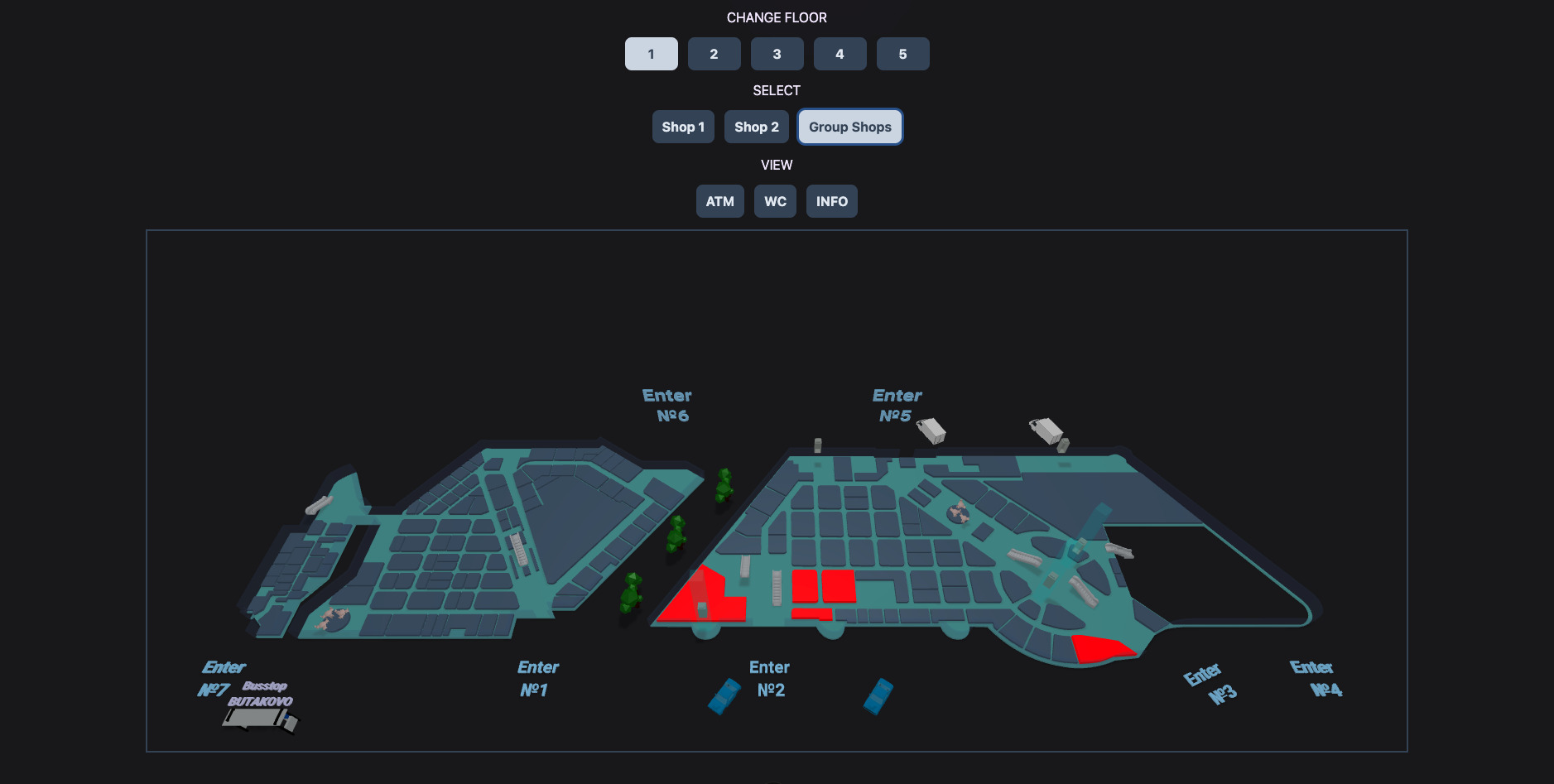Toggle Shop 1 selection
This screenshot has height=784, width=1554.
[683, 127]
